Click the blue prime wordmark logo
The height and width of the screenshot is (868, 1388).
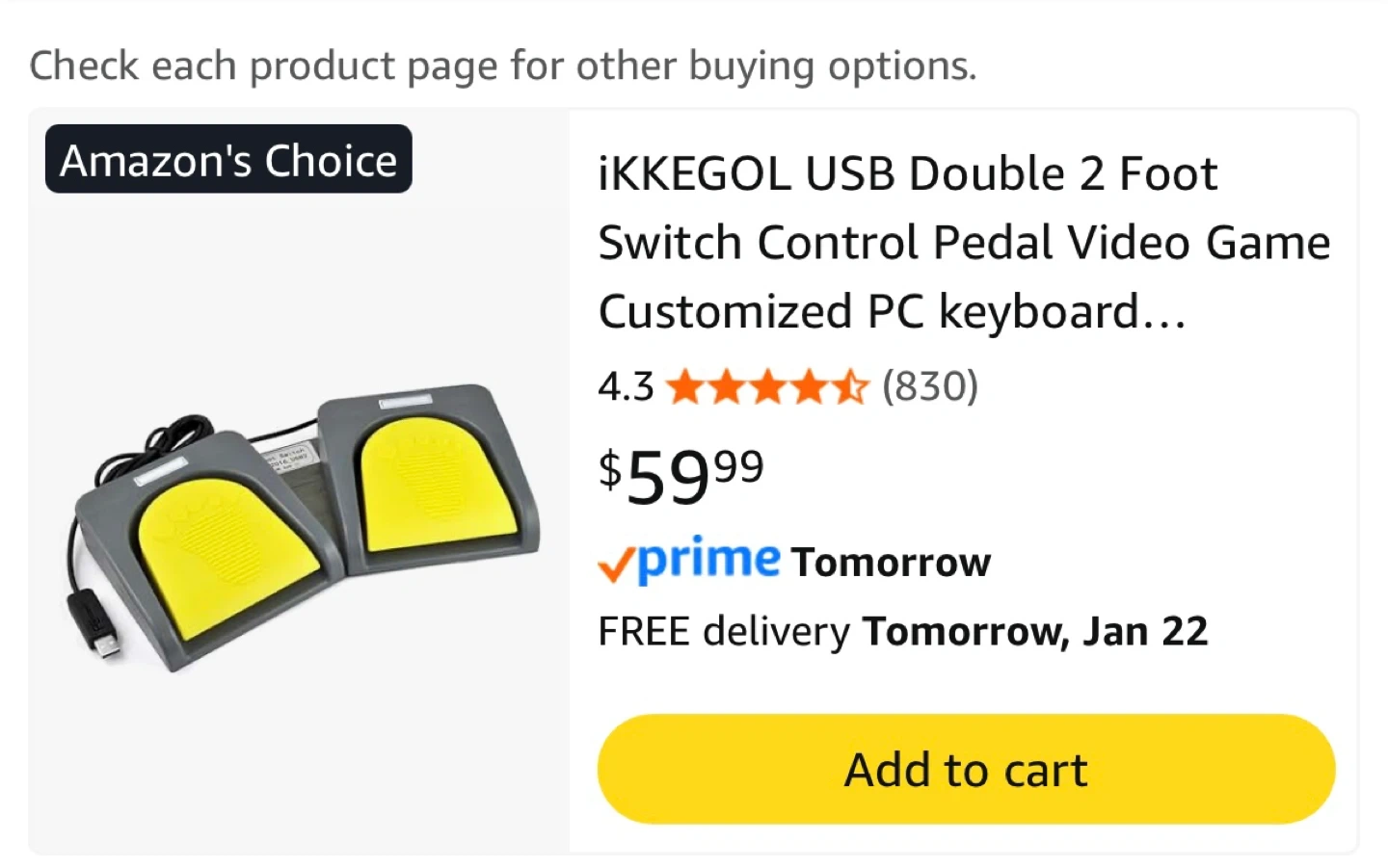[x=708, y=560]
